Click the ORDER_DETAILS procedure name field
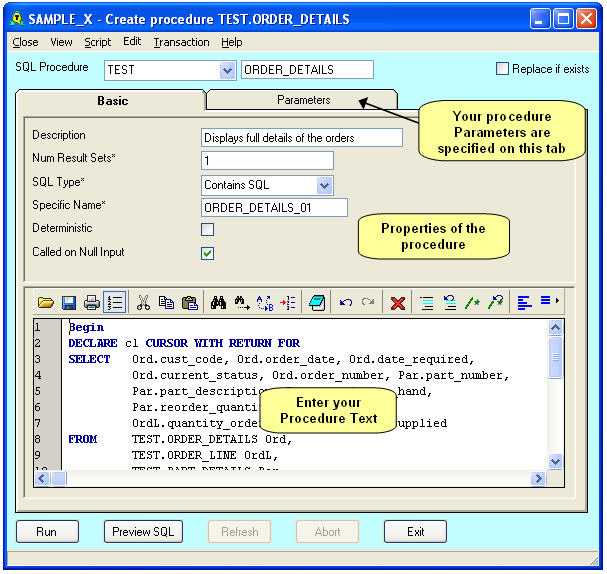 pos(307,70)
